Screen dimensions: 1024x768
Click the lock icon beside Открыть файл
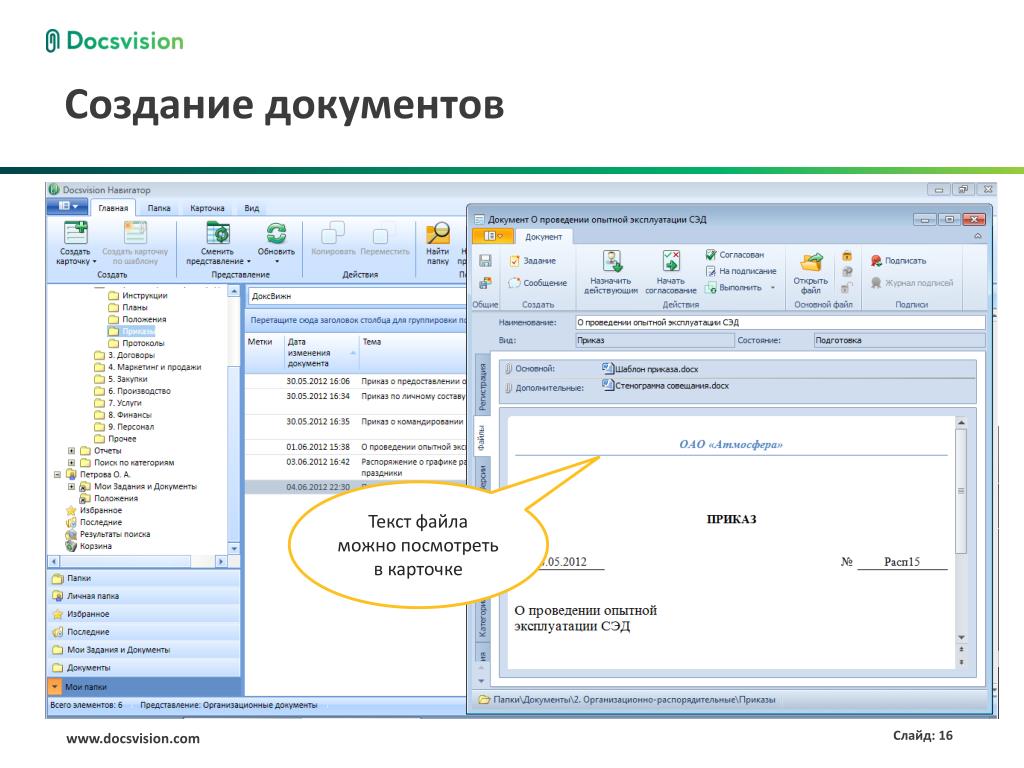coord(847,256)
